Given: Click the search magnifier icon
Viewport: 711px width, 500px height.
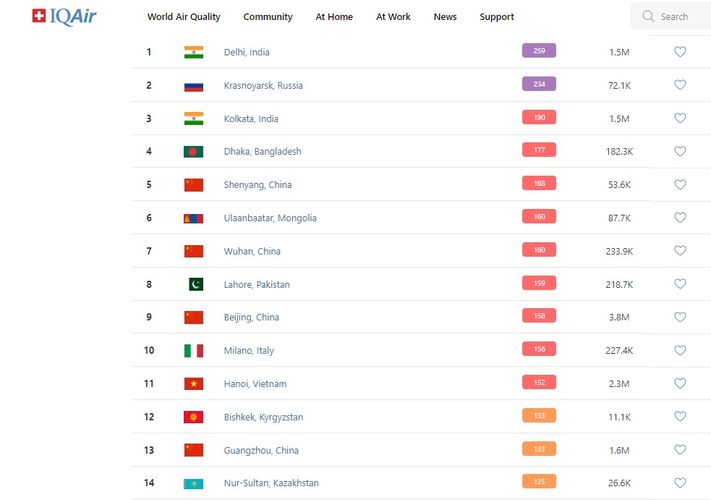Looking at the screenshot, I should [648, 16].
